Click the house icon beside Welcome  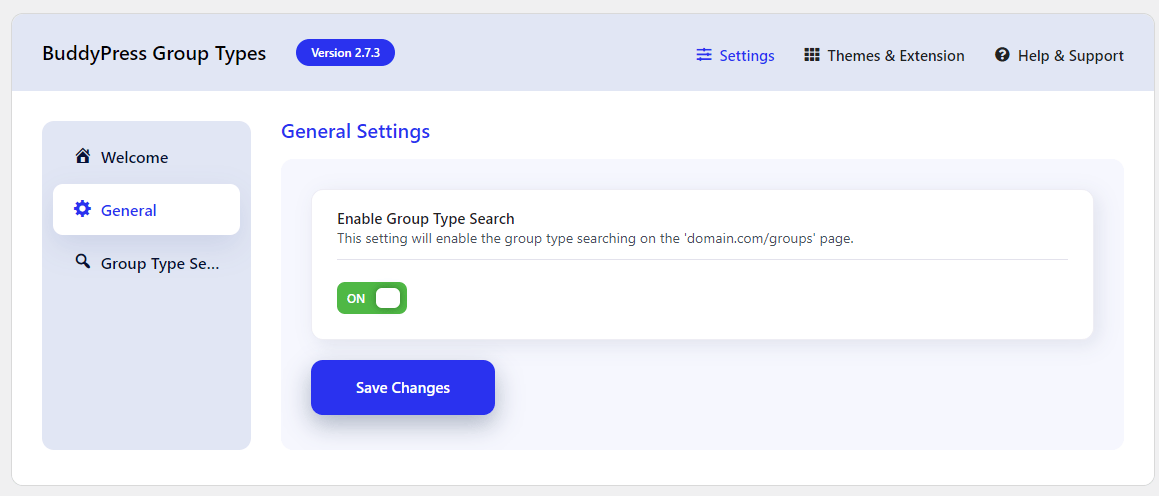(x=83, y=157)
